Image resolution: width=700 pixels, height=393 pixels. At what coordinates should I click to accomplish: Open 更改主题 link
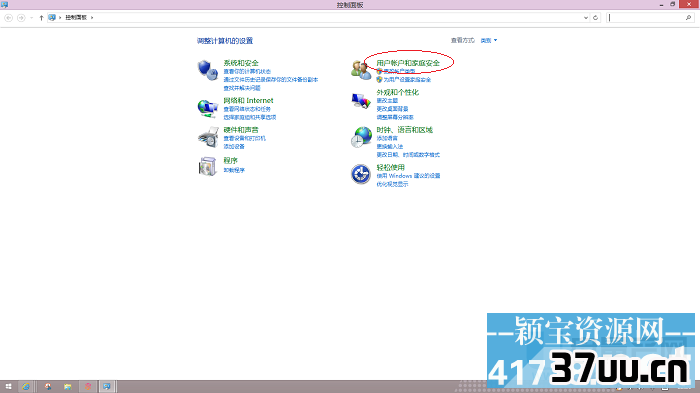coord(387,101)
